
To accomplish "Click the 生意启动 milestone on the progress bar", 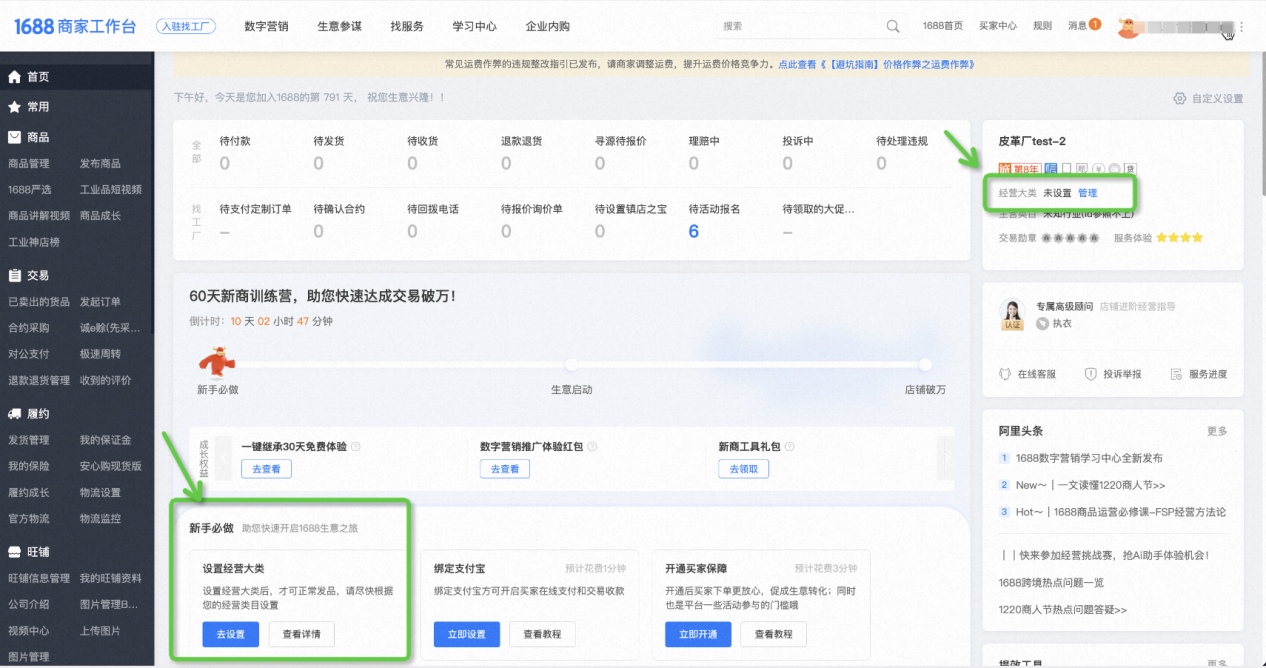I will point(571,365).
